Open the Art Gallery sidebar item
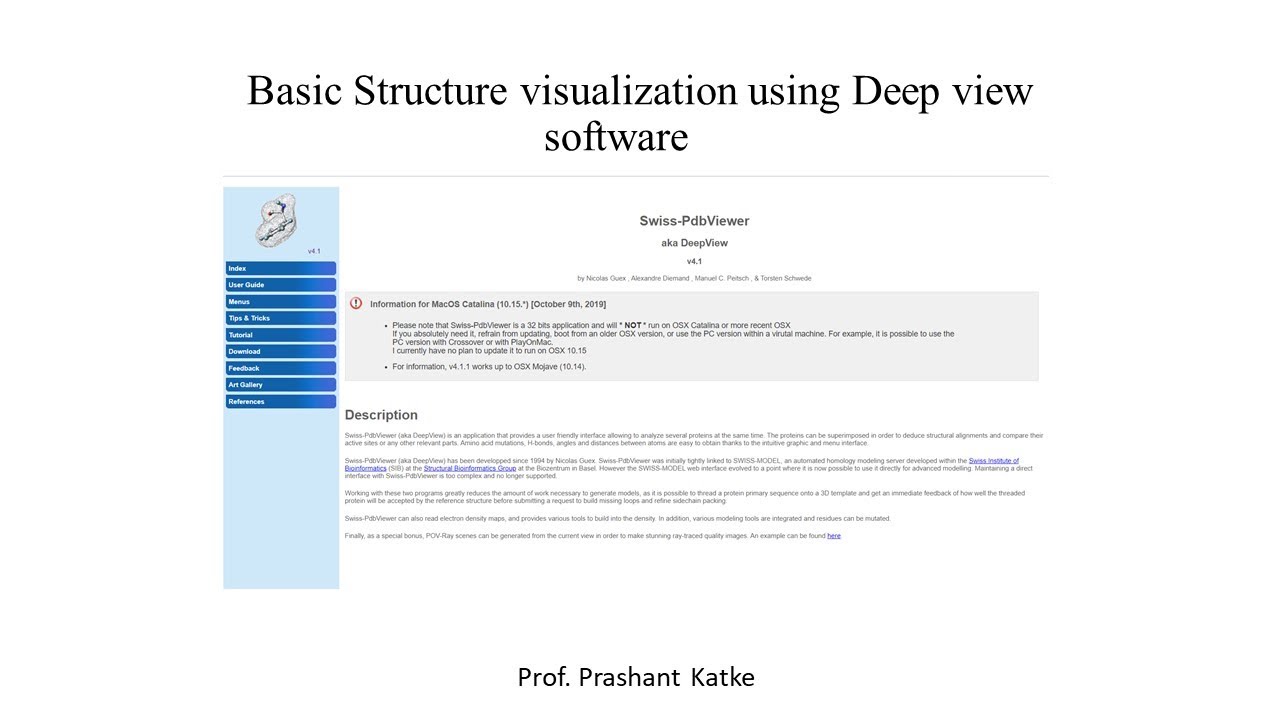Image resolution: width=1280 pixels, height=720 pixels. pyautogui.click(x=281, y=385)
